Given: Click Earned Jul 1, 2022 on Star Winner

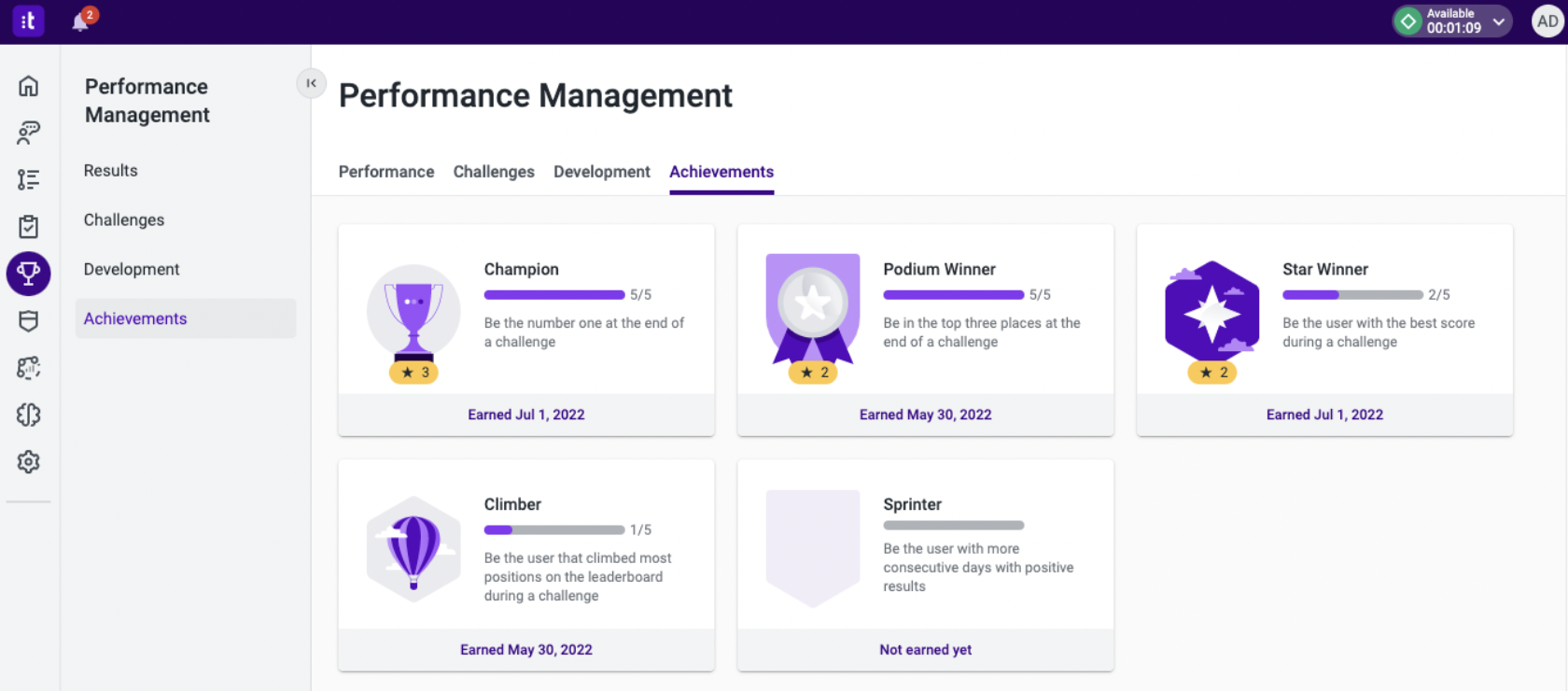Looking at the screenshot, I should (1325, 415).
